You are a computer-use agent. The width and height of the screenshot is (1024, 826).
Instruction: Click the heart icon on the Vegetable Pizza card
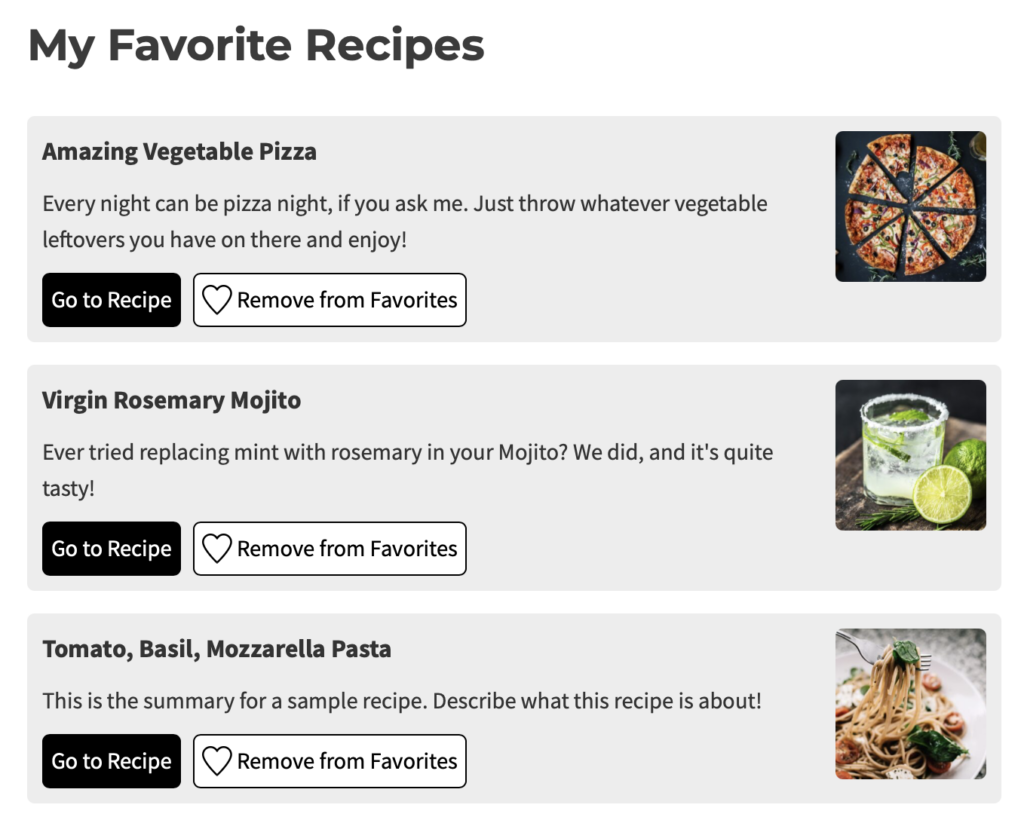217,300
